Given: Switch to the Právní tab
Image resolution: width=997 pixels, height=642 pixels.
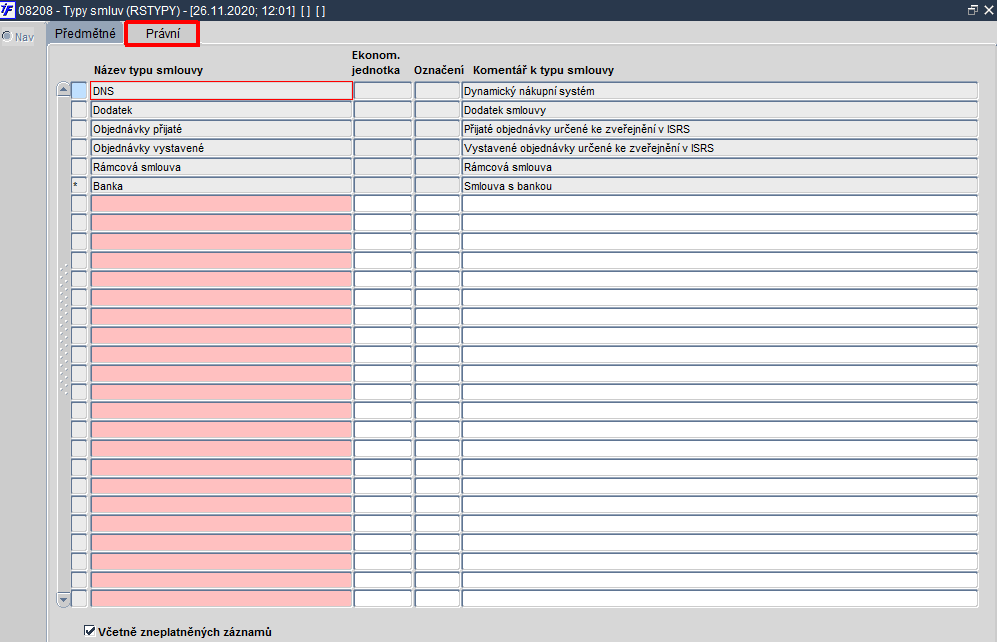Looking at the screenshot, I should [163, 34].
